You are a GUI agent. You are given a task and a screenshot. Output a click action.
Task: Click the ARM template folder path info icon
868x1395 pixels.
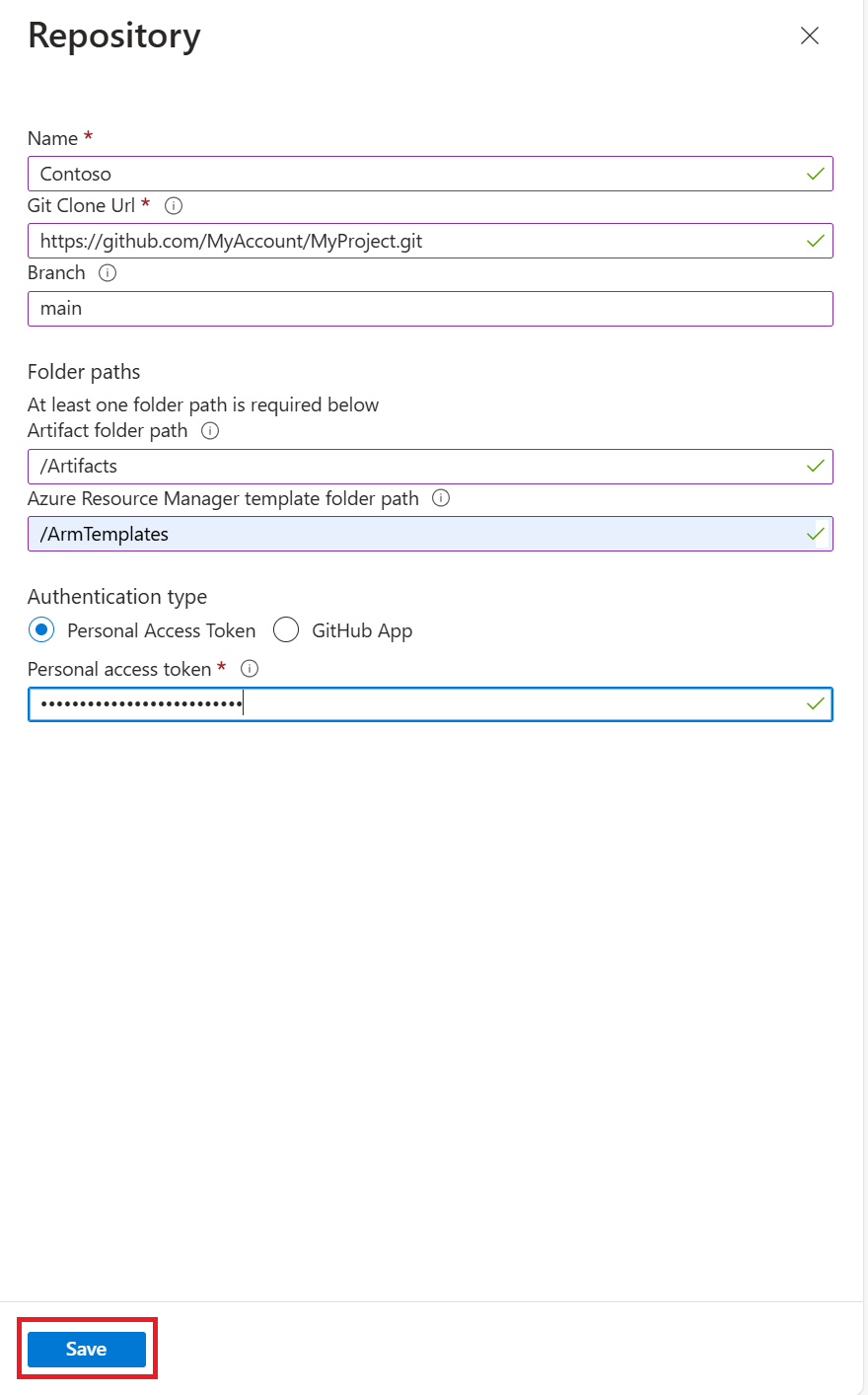coord(441,498)
